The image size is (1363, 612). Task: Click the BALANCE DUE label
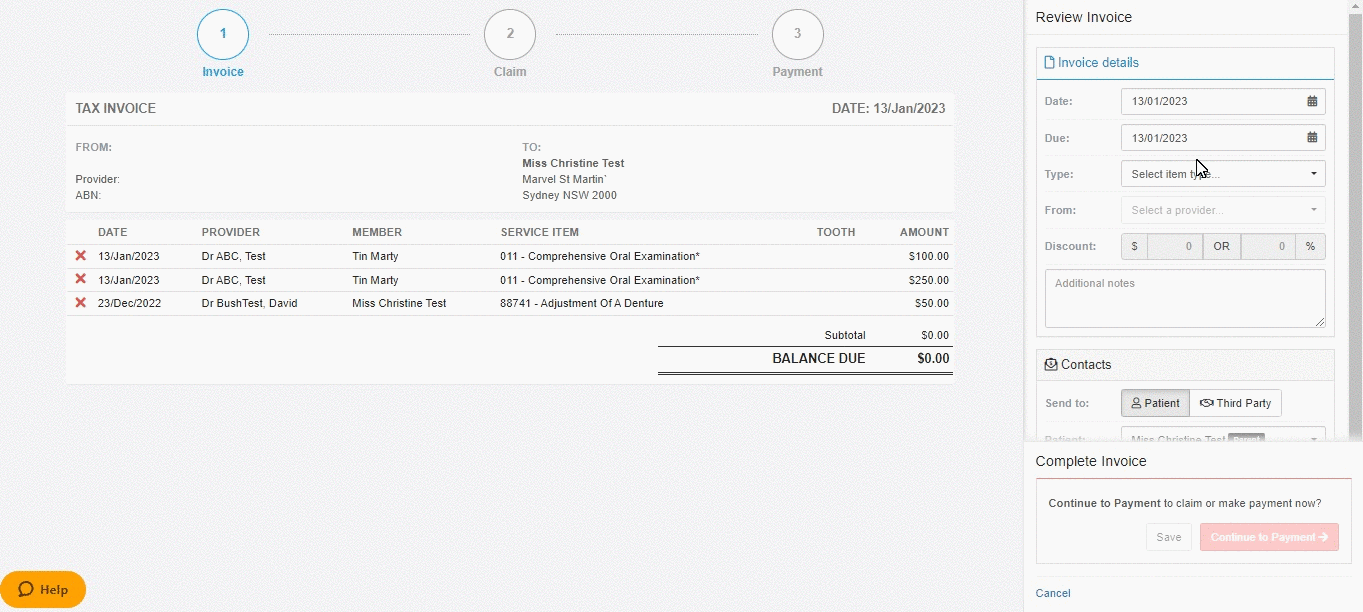click(819, 358)
